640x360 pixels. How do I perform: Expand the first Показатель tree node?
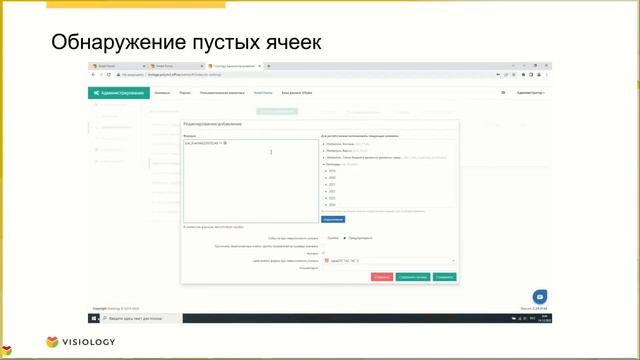(x=324, y=144)
